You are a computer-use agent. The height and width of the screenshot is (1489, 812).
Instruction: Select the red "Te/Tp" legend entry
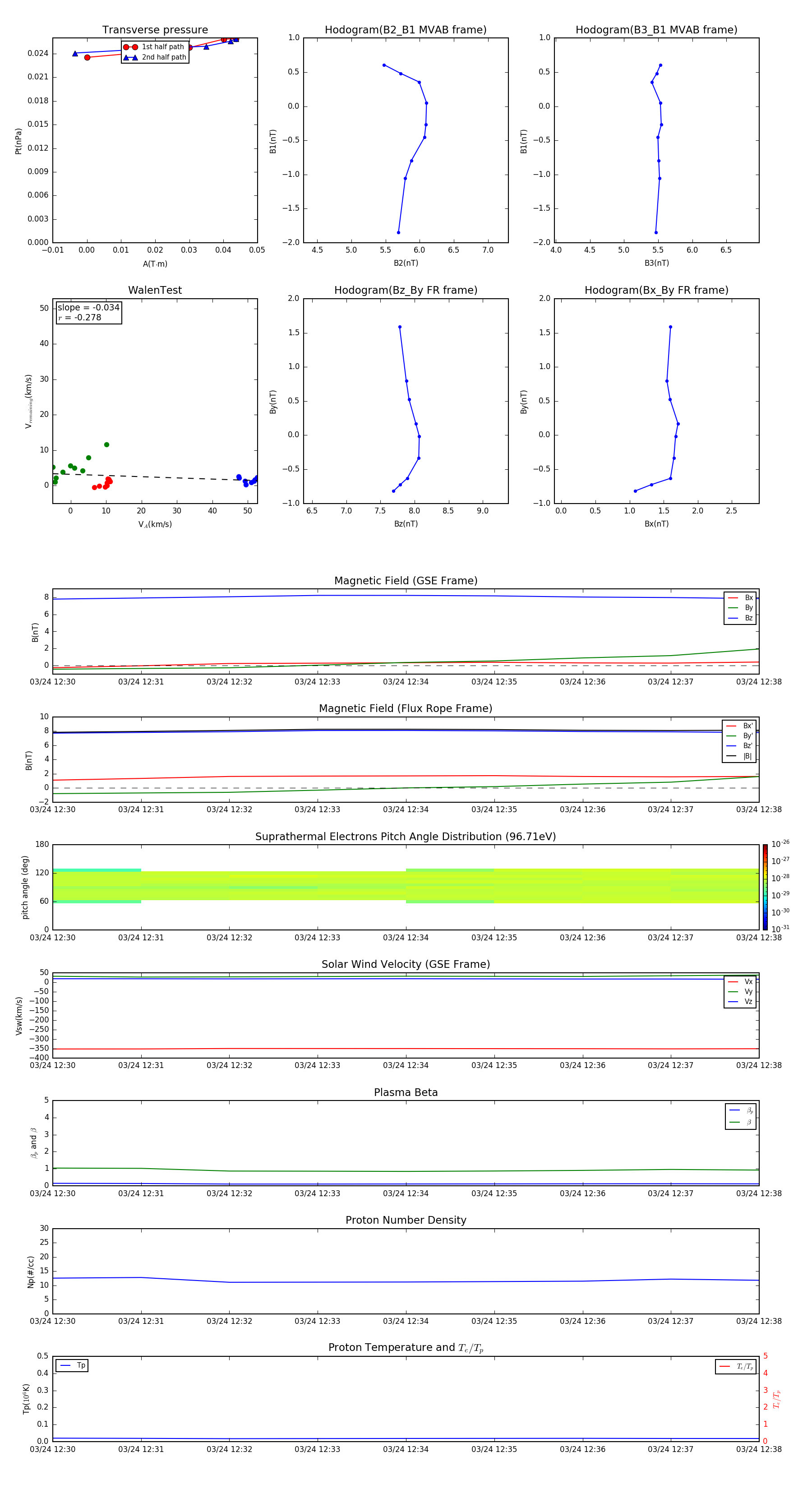click(736, 1367)
